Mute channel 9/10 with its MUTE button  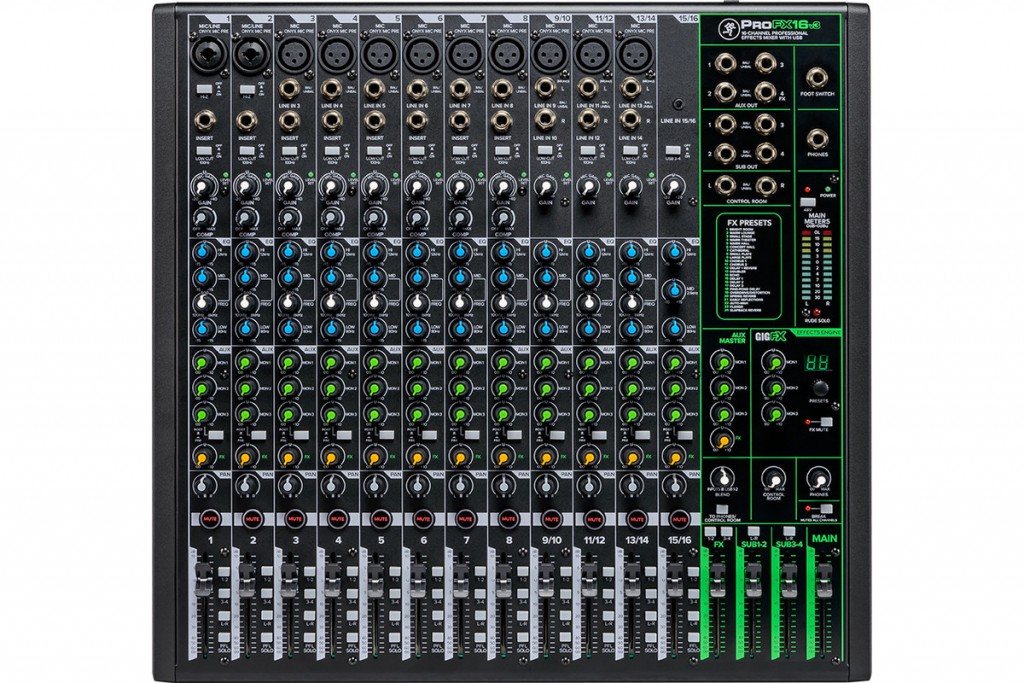(x=551, y=518)
